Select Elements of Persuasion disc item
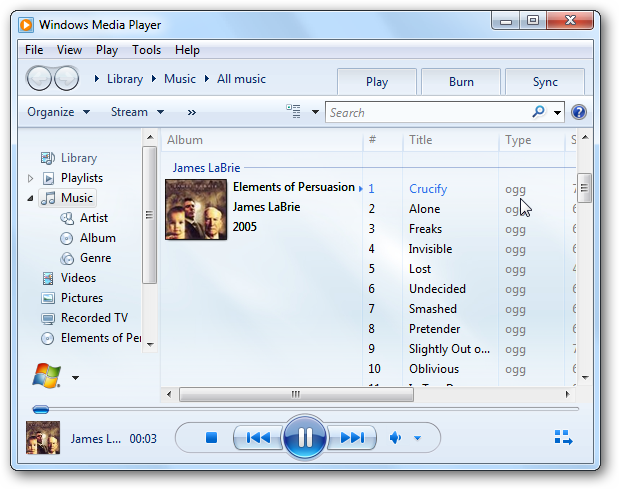This screenshot has height=489, width=619. click(x=91, y=338)
